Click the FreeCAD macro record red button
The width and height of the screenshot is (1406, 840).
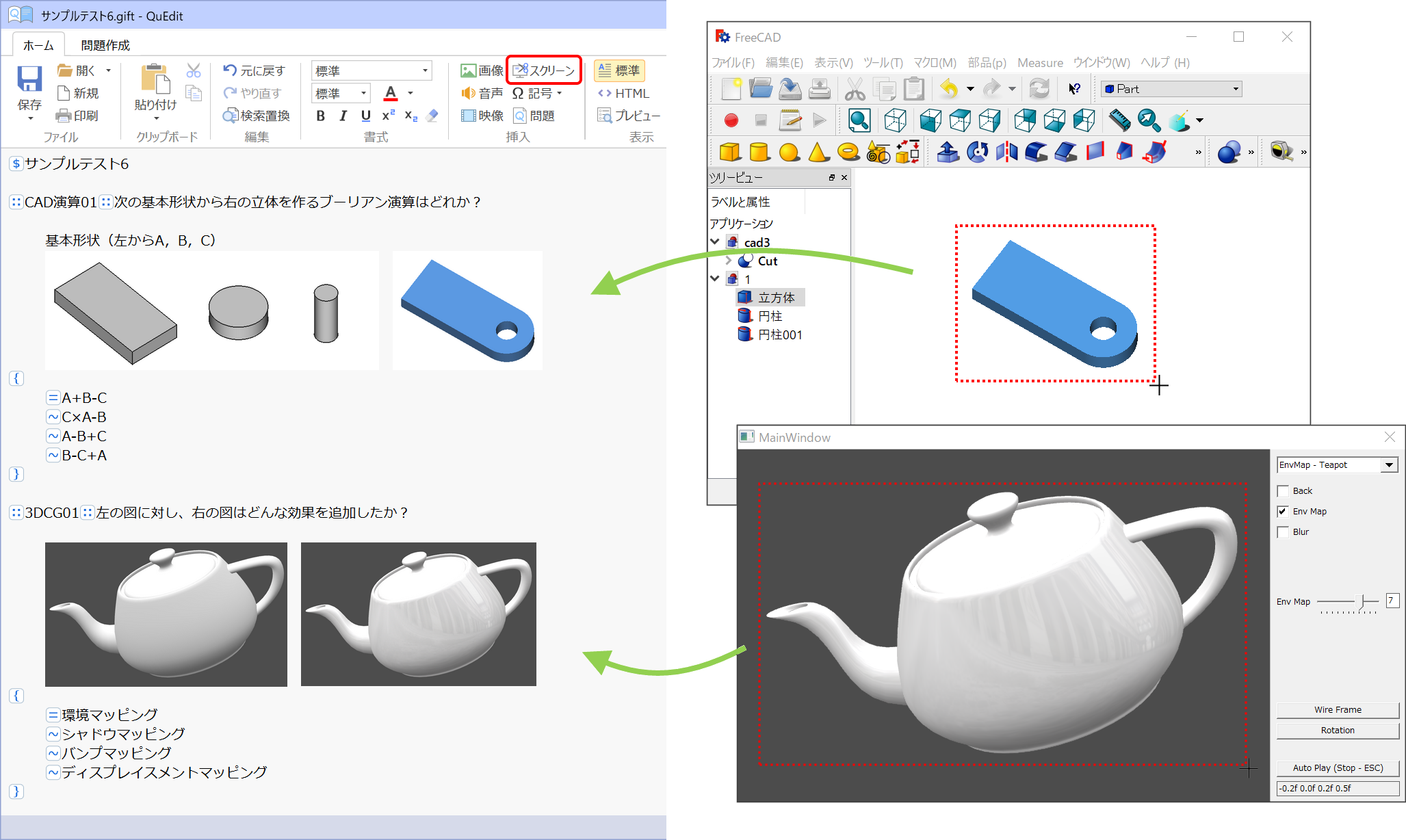[x=731, y=120]
